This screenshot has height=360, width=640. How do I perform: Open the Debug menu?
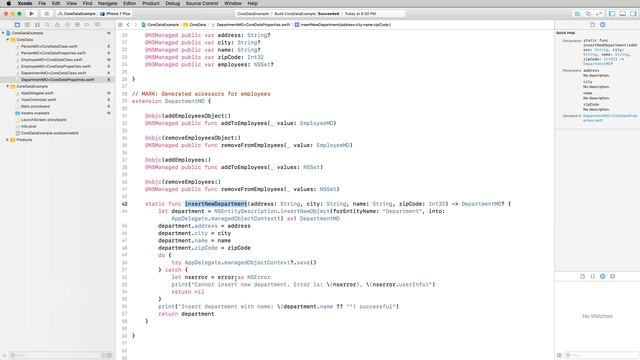pyautogui.click(x=173, y=3)
